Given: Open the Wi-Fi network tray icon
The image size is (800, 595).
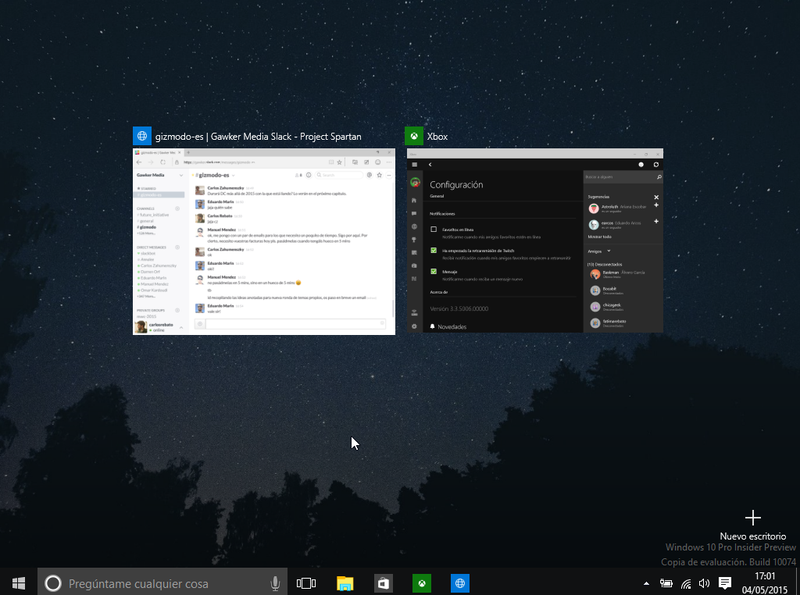Looking at the screenshot, I should [x=686, y=583].
